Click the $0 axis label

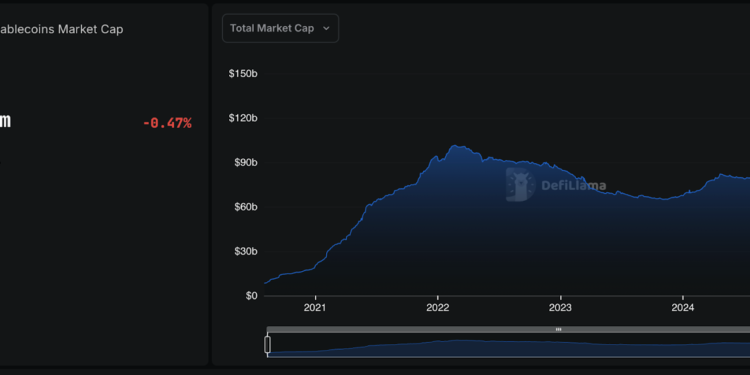coord(252,296)
